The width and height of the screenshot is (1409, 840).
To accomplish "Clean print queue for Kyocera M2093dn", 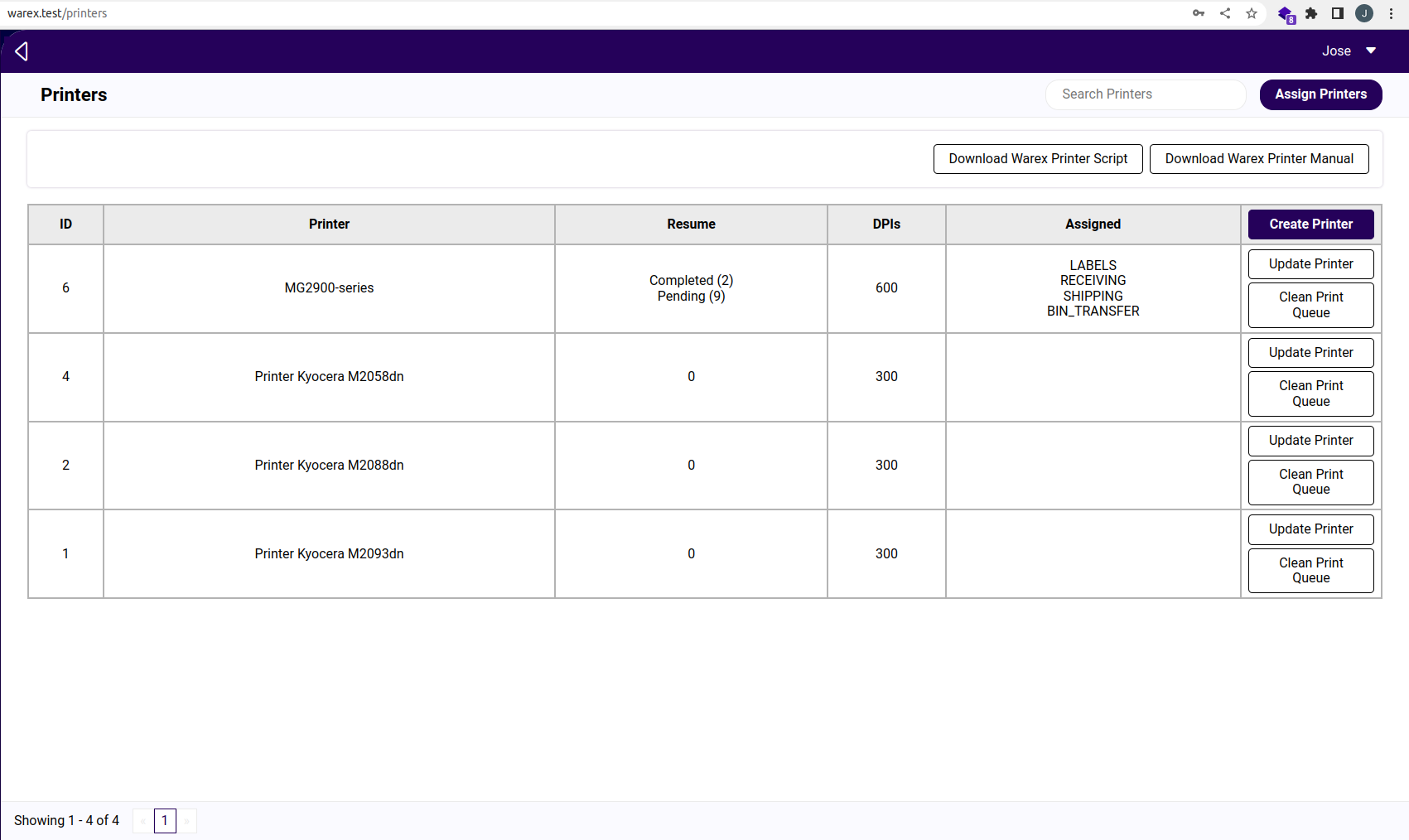I will [x=1310, y=571].
